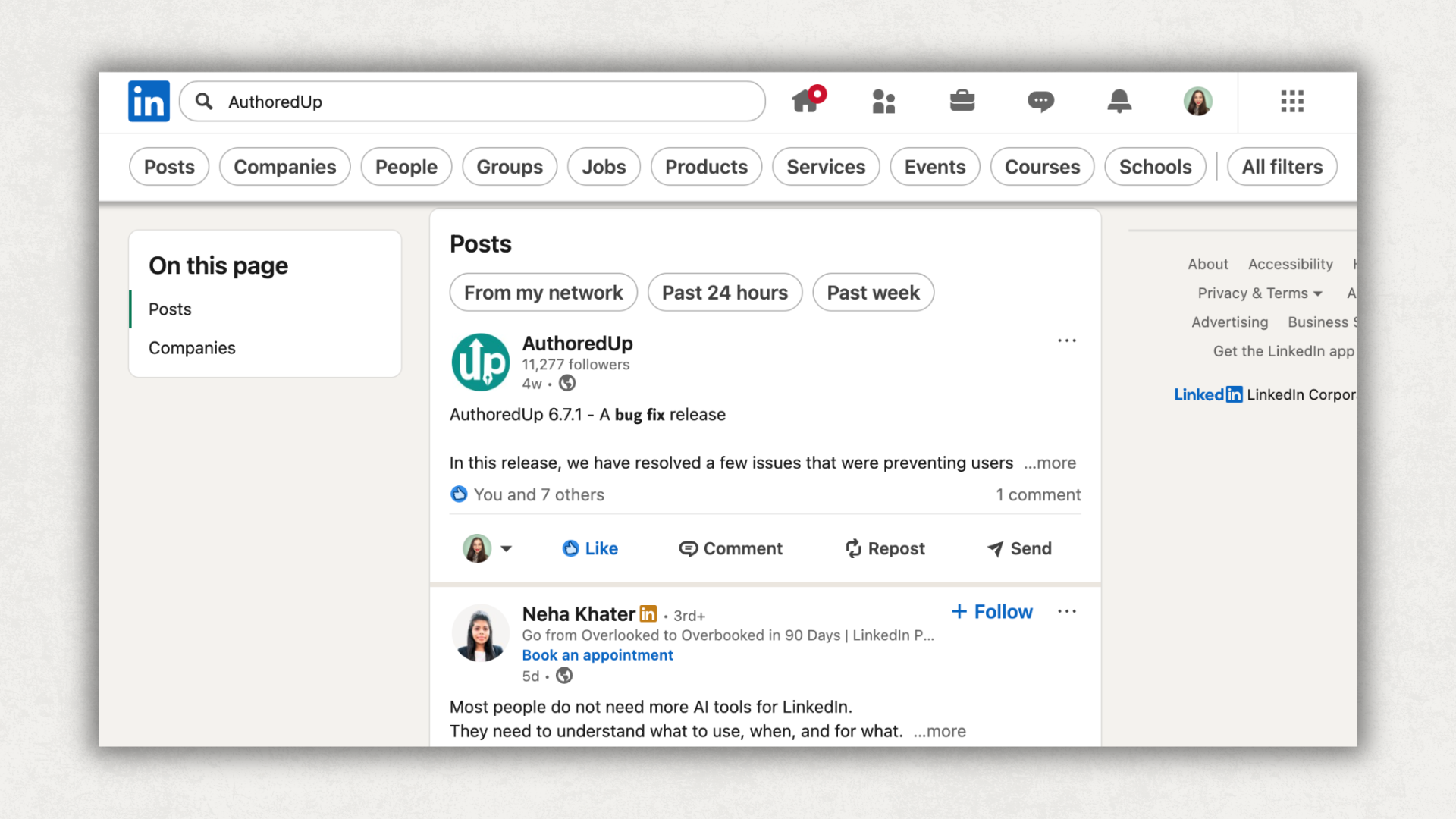The image size is (1456, 819).
Task: Open the About footer link
Action: click(1208, 264)
